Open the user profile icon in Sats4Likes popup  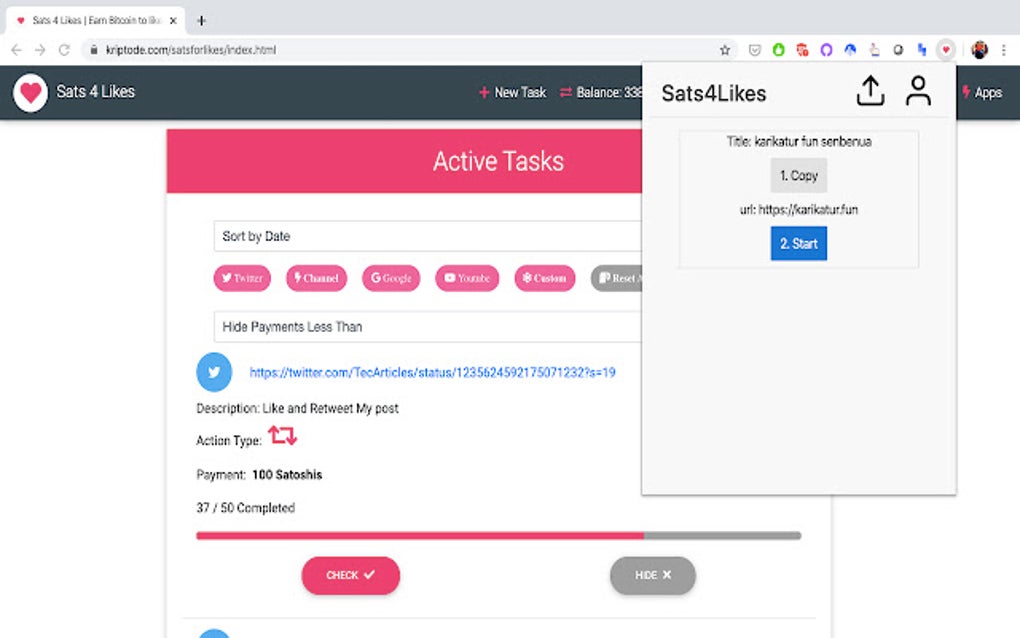(x=917, y=90)
